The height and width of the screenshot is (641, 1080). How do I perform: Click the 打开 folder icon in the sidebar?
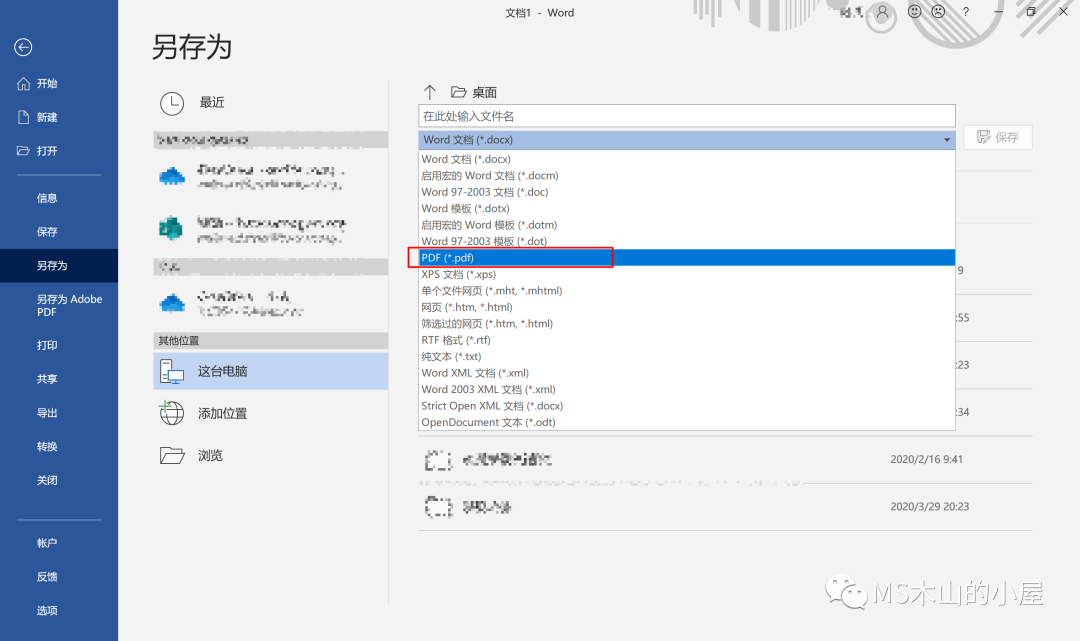click(23, 150)
